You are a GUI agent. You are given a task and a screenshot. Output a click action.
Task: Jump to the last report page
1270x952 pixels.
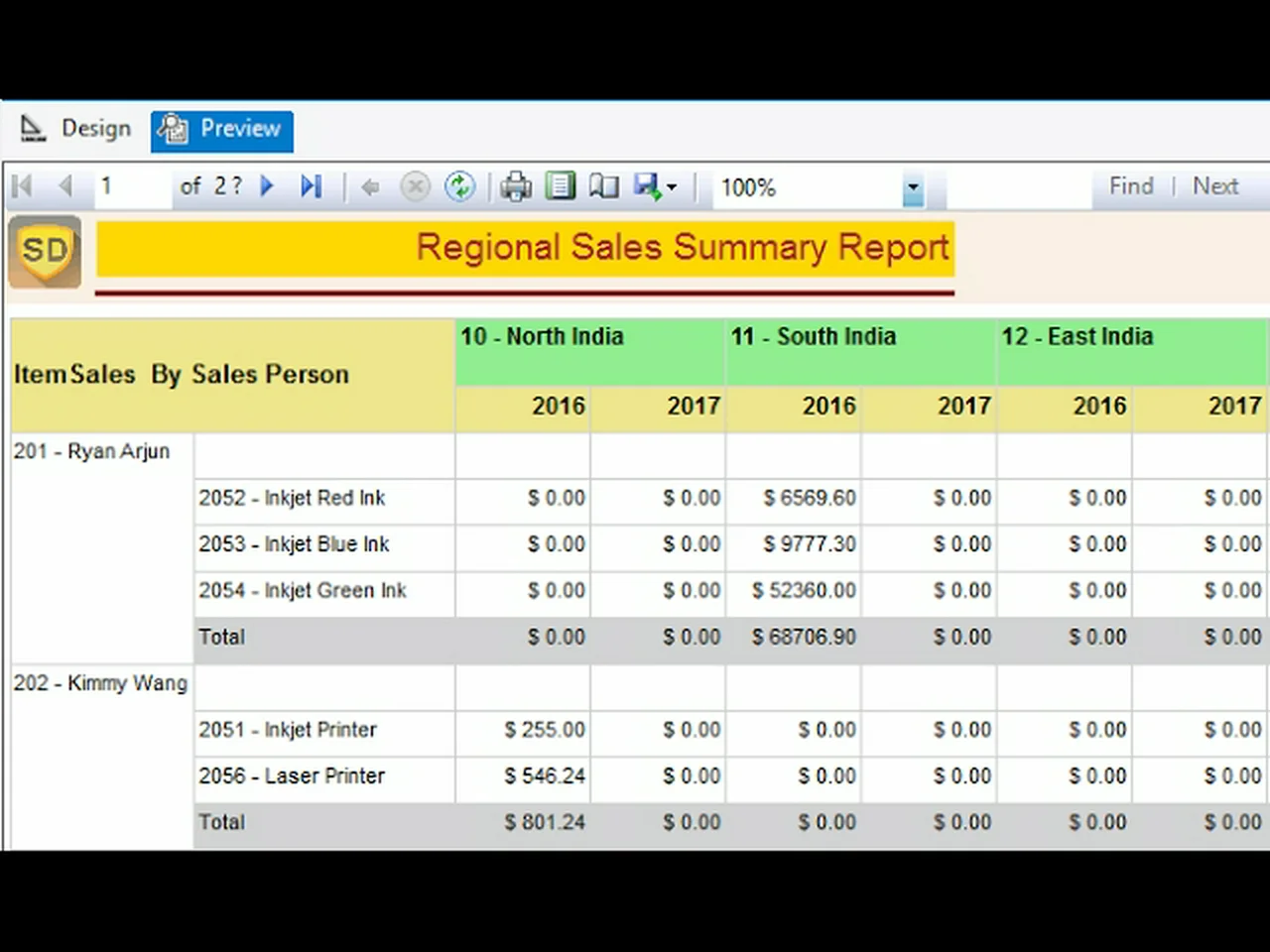pos(311,186)
